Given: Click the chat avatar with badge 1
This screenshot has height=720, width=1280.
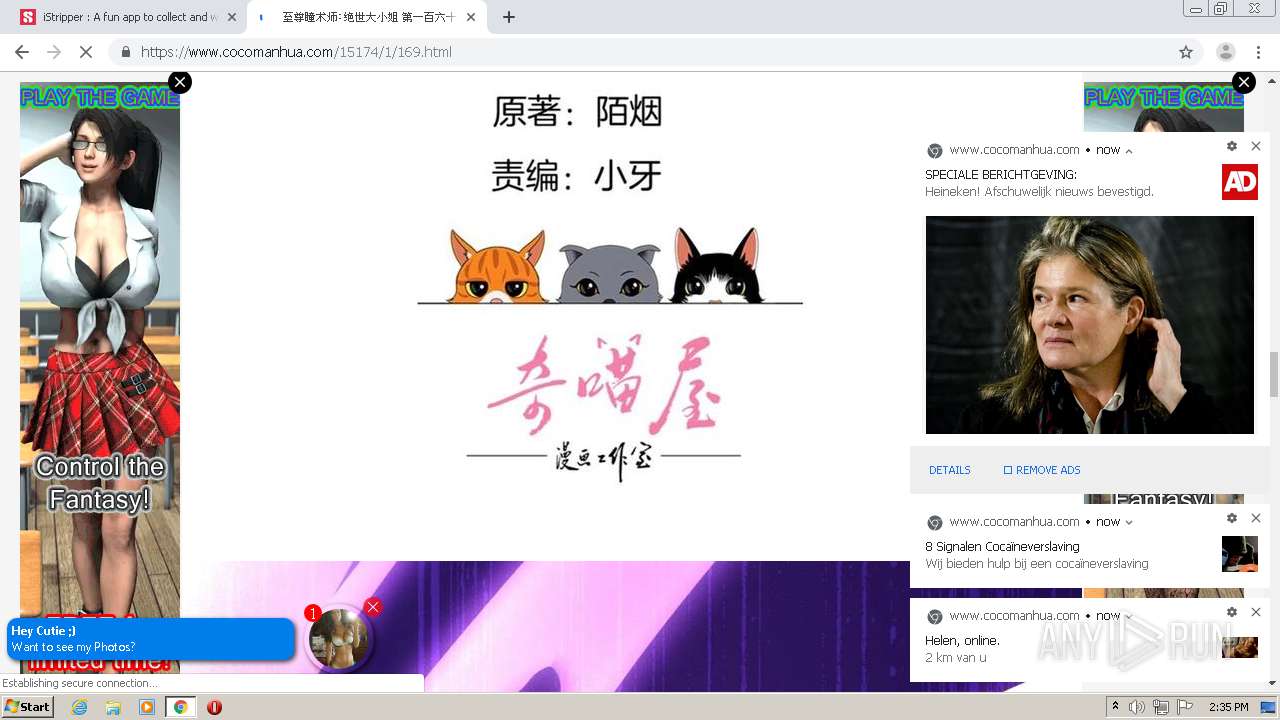Looking at the screenshot, I should click(x=340, y=638).
